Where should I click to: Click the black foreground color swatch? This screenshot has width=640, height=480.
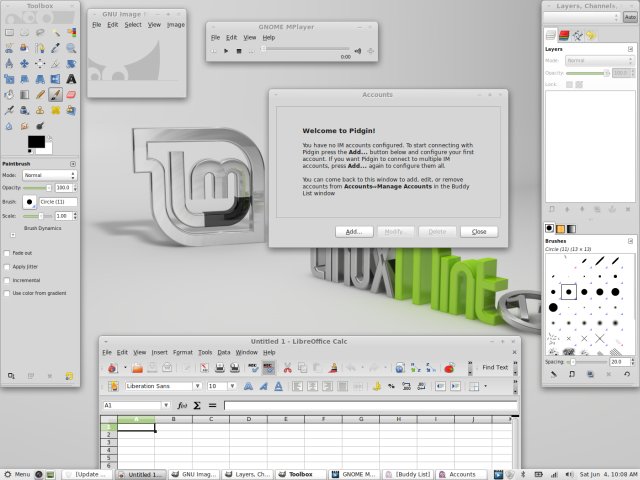coord(36,142)
